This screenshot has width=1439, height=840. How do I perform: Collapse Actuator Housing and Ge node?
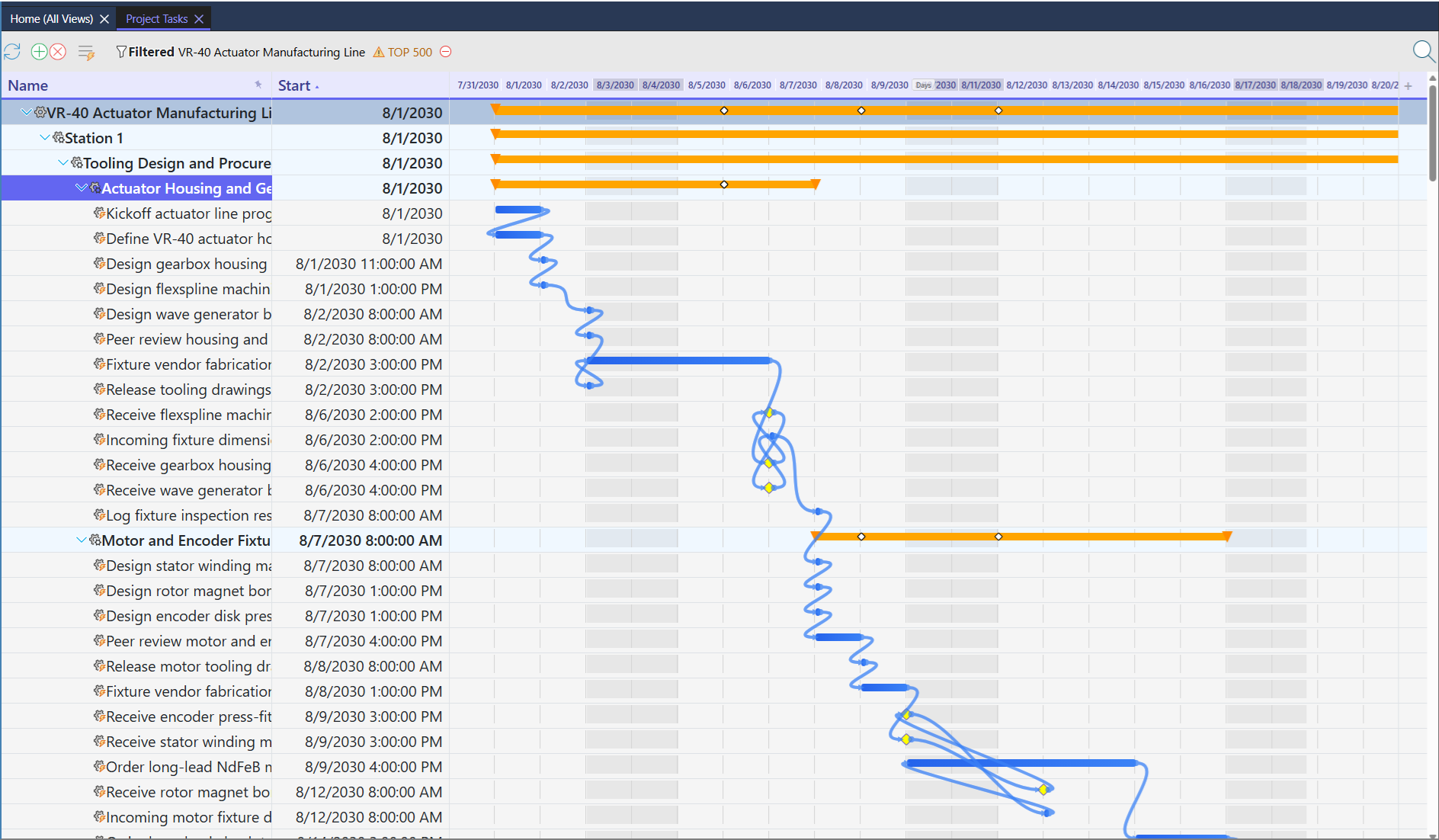(82, 188)
